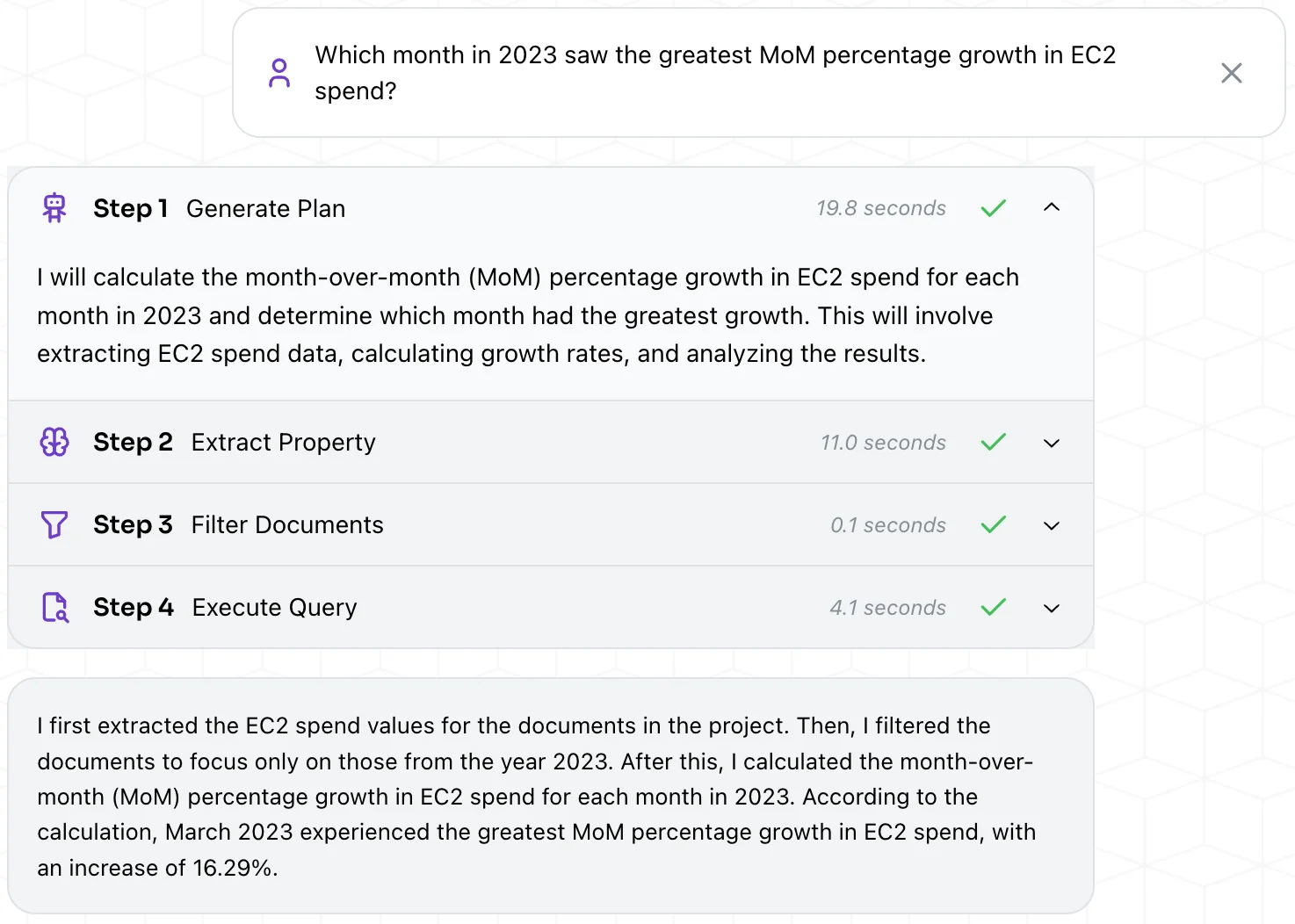Click the robot icon next to Step 1

pos(54,208)
